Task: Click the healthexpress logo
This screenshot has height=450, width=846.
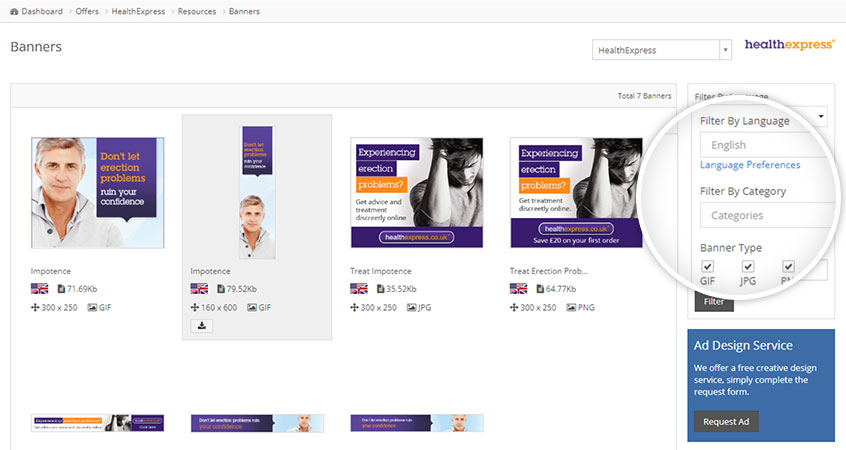Action: click(789, 45)
